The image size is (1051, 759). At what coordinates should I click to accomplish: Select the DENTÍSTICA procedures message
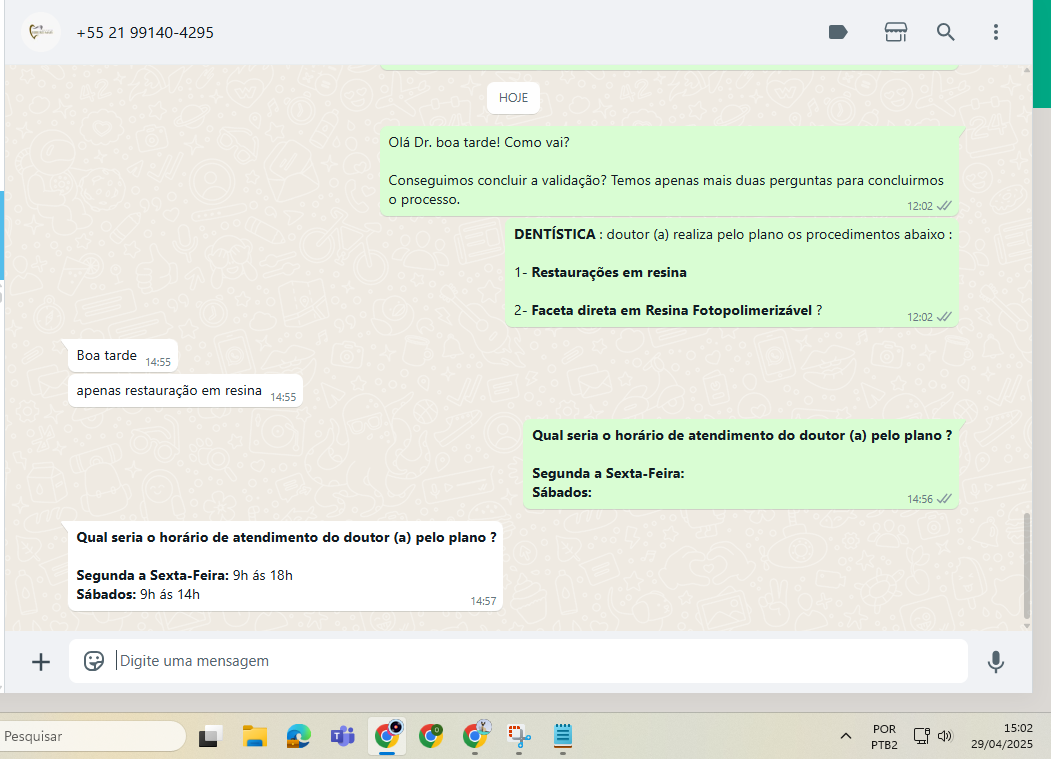[x=732, y=273]
